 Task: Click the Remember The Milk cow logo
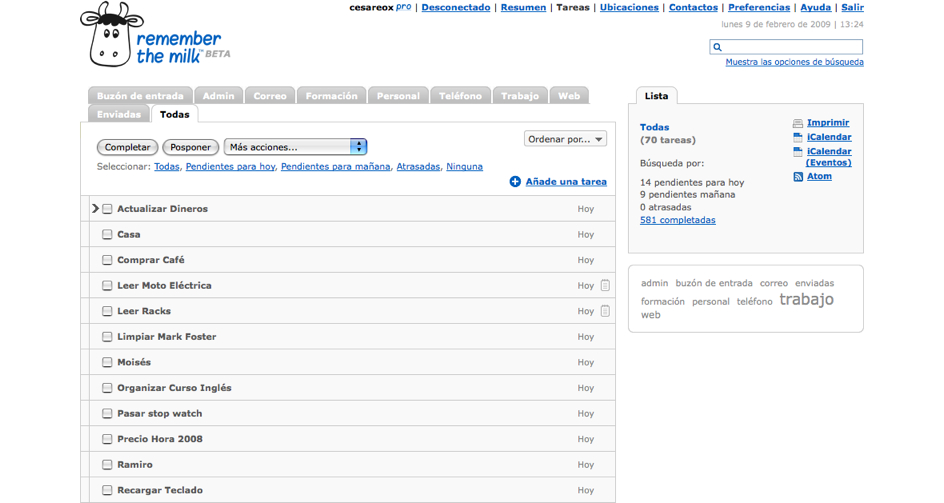pyautogui.click(x=112, y=35)
